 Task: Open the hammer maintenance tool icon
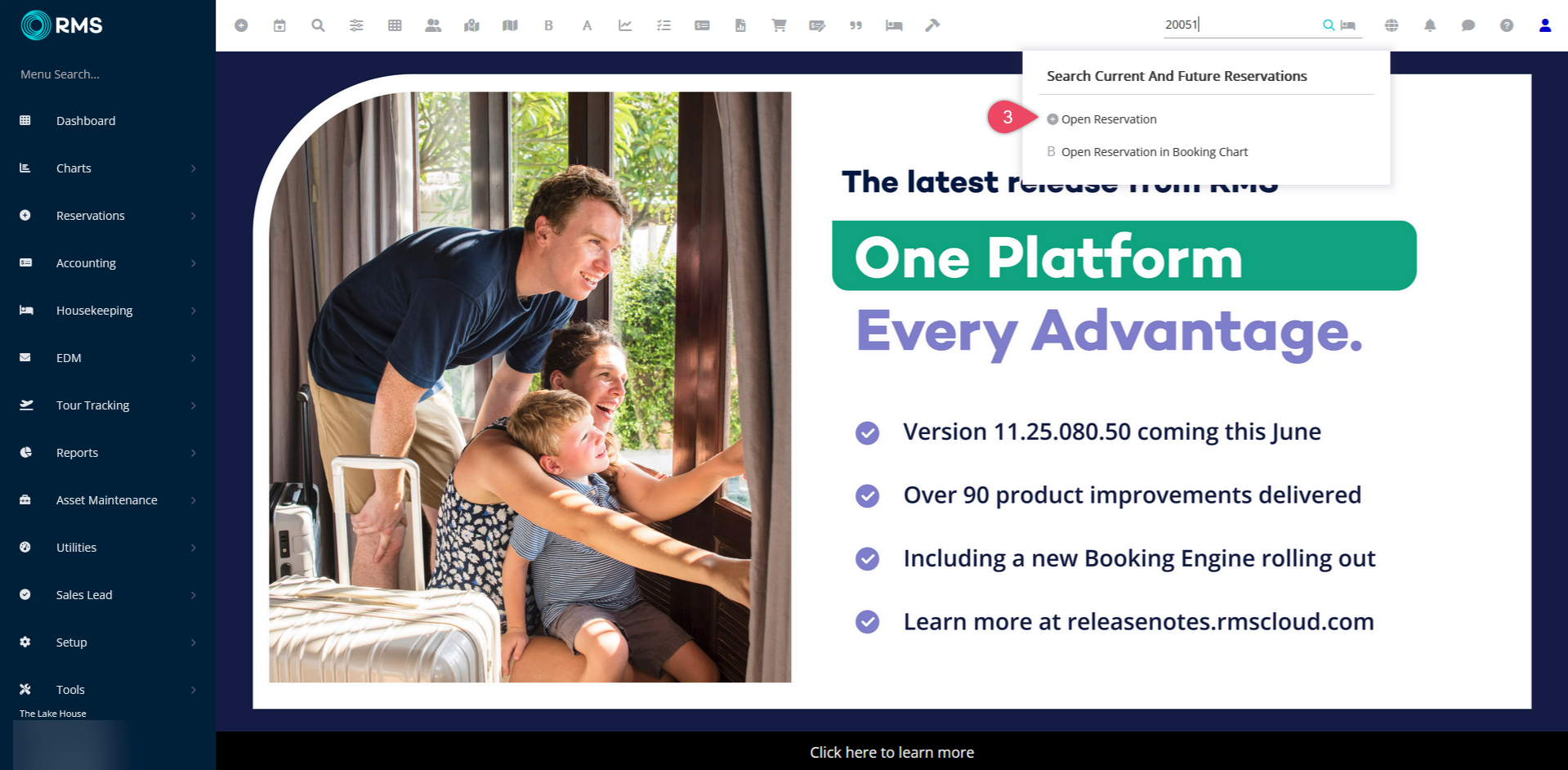point(932,25)
